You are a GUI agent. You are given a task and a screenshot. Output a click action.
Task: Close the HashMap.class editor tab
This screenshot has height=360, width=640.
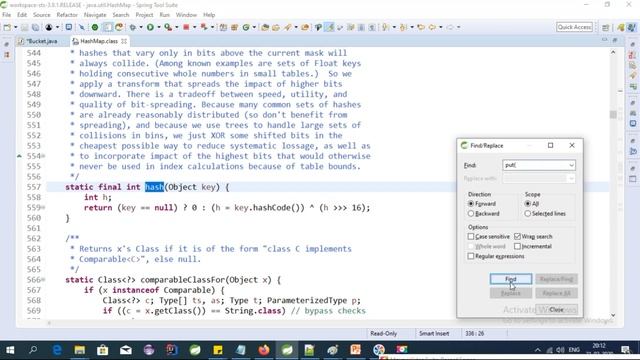pos(124,41)
